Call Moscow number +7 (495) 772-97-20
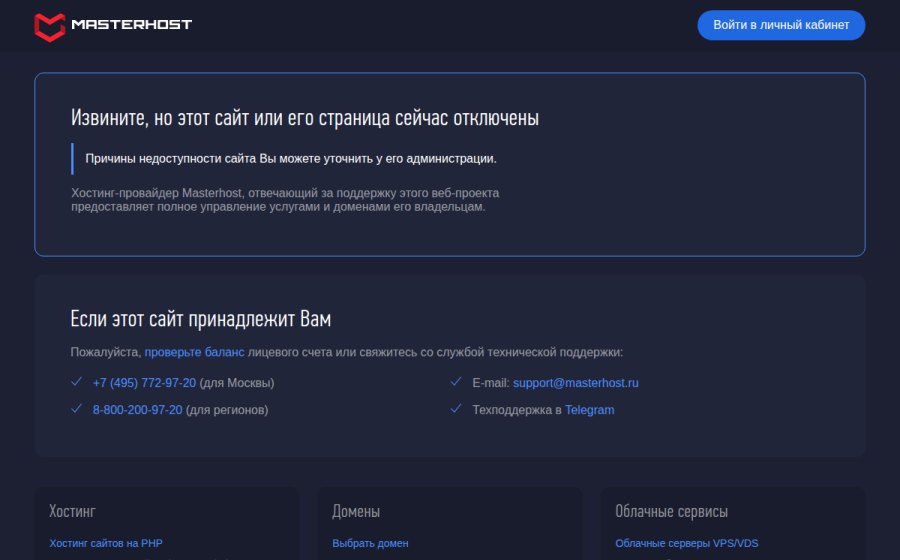900x560 pixels. click(x=144, y=383)
